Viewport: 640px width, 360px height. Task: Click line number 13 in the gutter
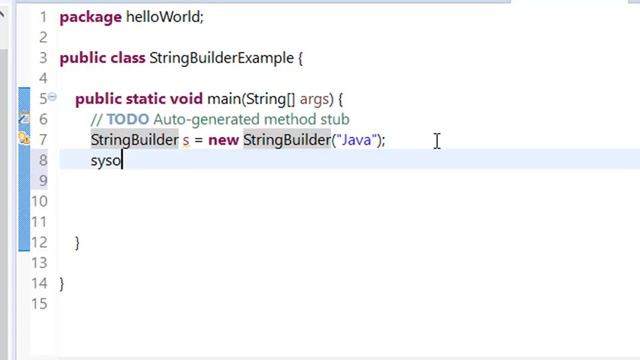click(x=40, y=262)
